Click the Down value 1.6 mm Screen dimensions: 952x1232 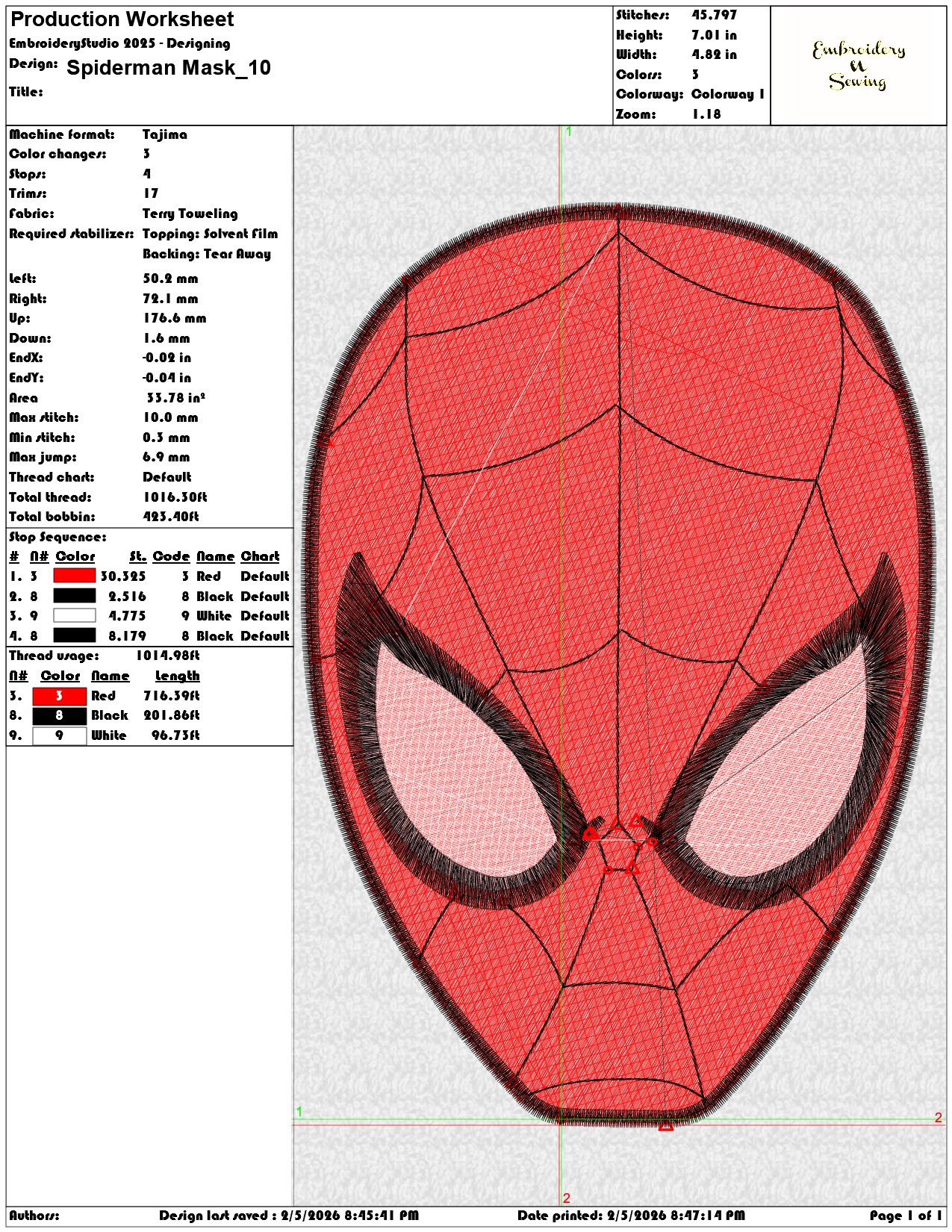(x=168, y=338)
